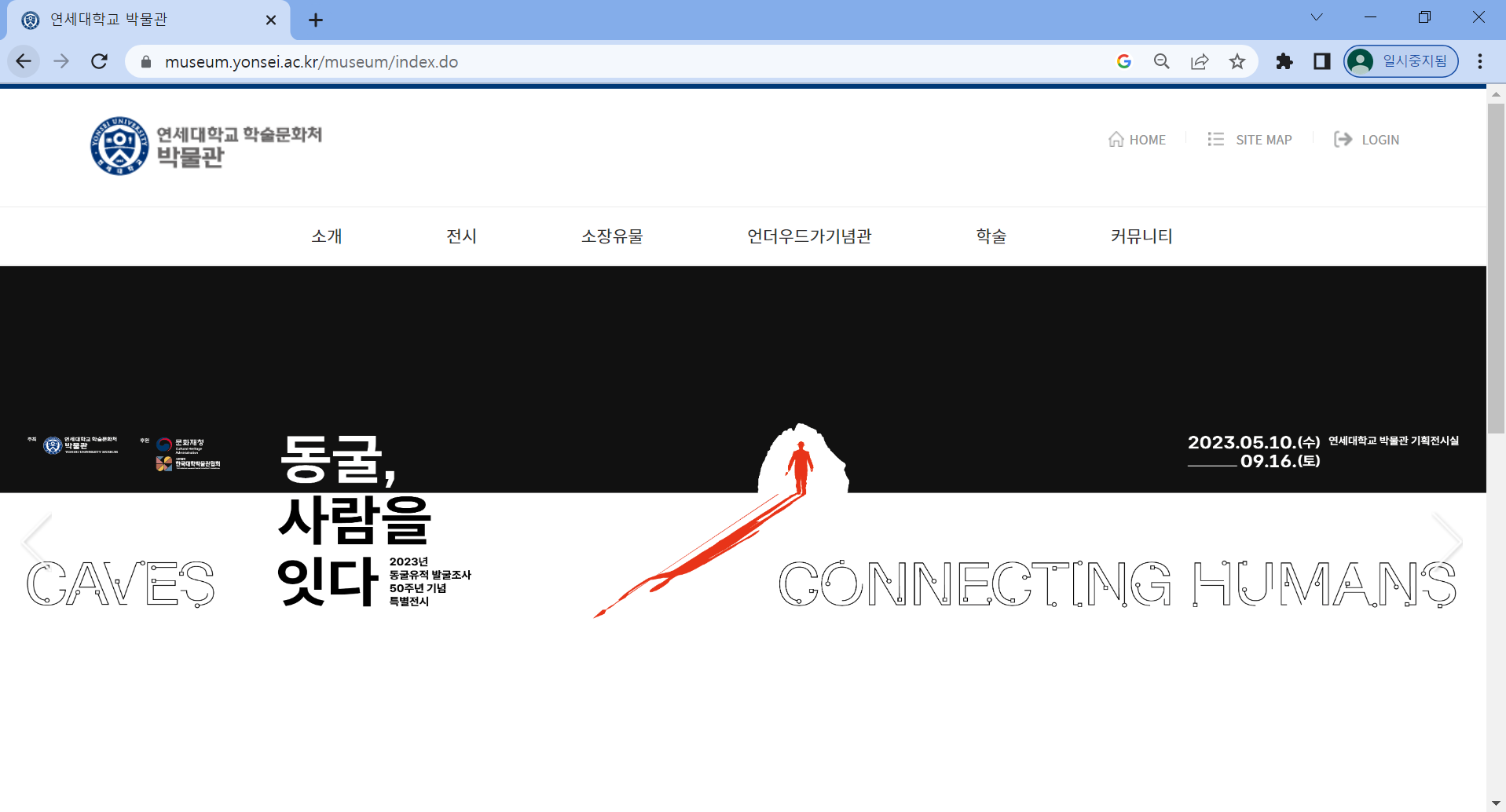Image resolution: width=1506 pixels, height=812 pixels.
Task: Show the previous banner slide
Action: pyautogui.click(x=37, y=541)
